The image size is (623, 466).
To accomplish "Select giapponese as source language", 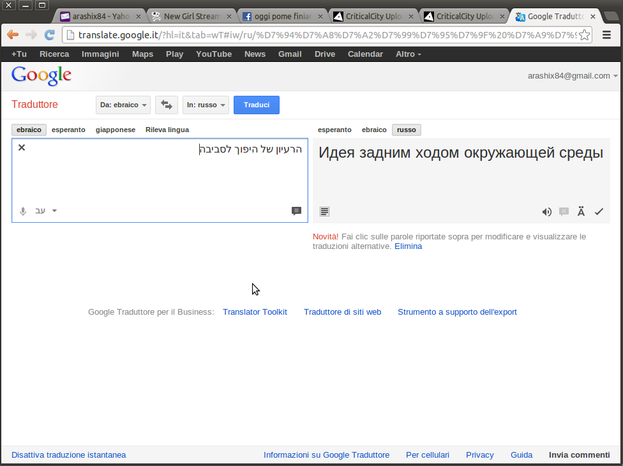I will pyautogui.click(x=115, y=130).
